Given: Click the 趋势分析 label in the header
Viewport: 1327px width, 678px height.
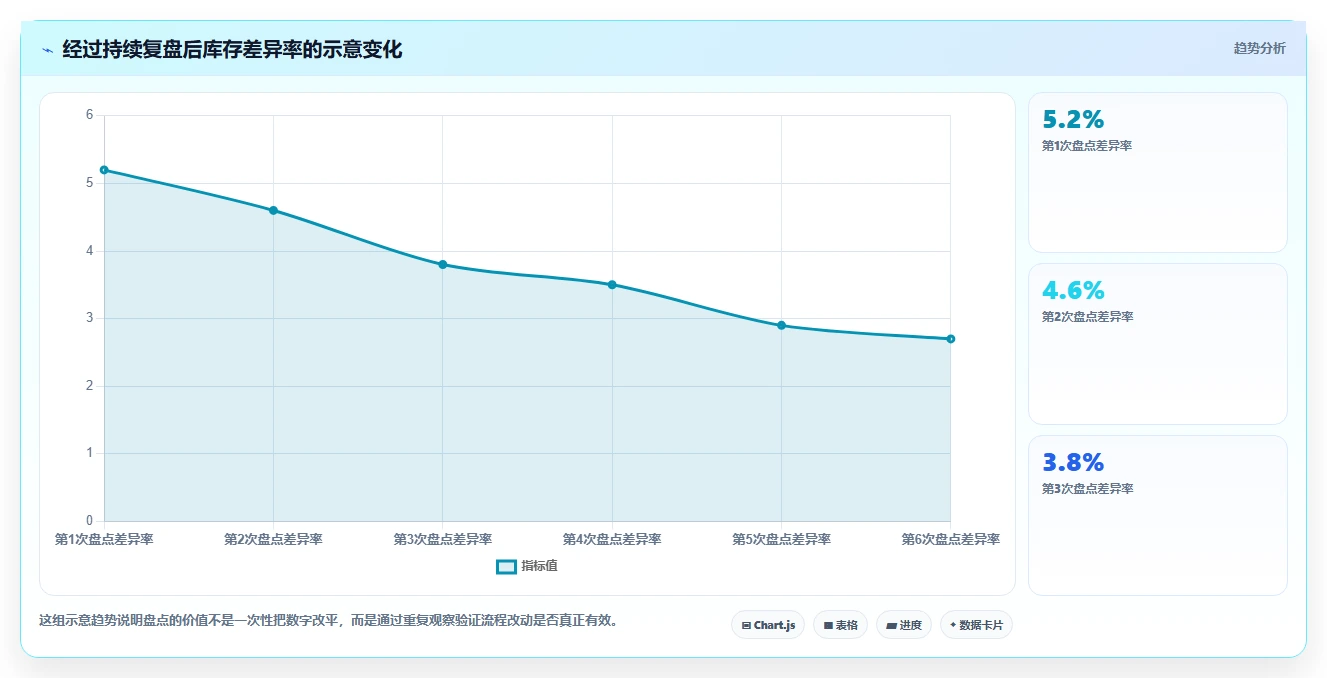Looking at the screenshot, I should coord(1259,48).
